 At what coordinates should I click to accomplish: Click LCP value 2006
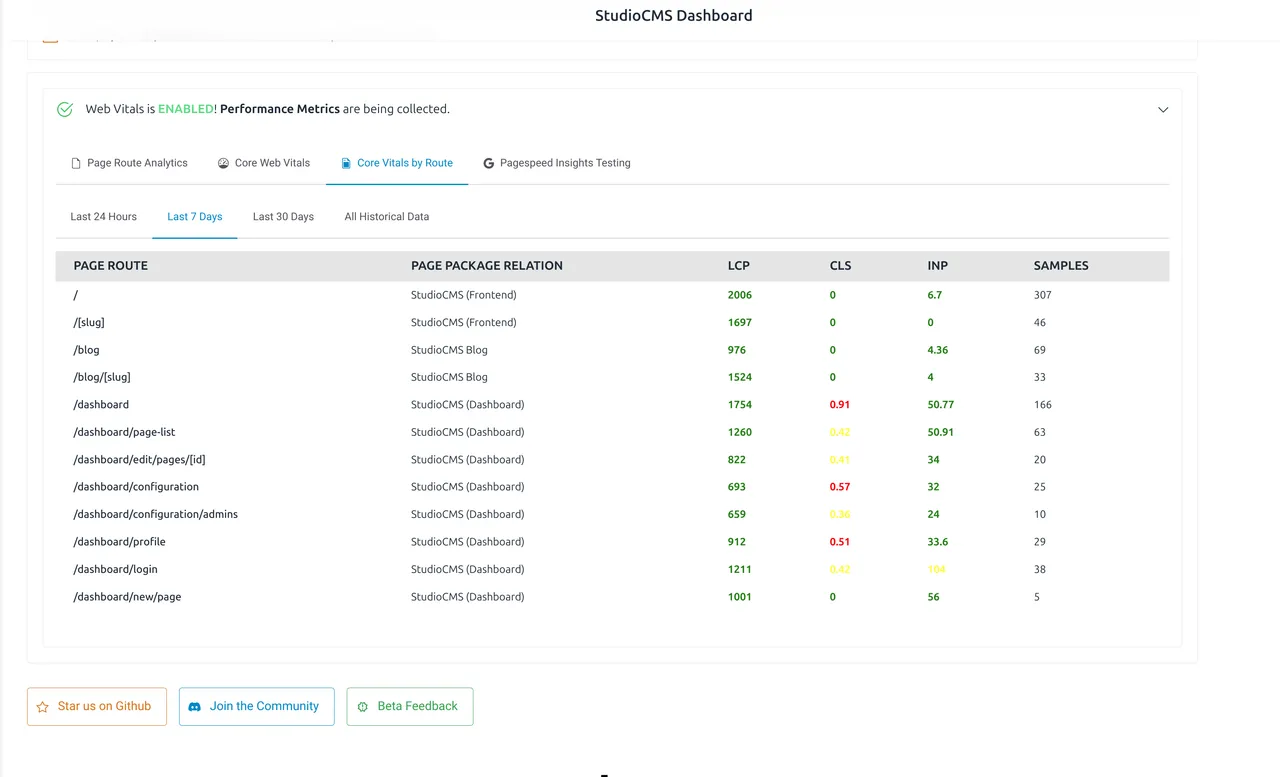click(x=740, y=295)
